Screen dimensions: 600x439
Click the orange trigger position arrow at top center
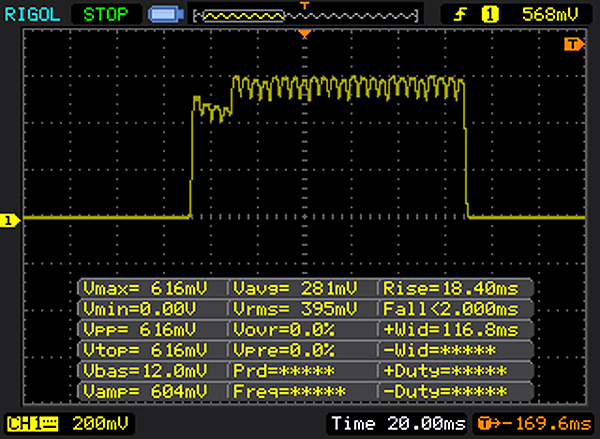coord(306,35)
